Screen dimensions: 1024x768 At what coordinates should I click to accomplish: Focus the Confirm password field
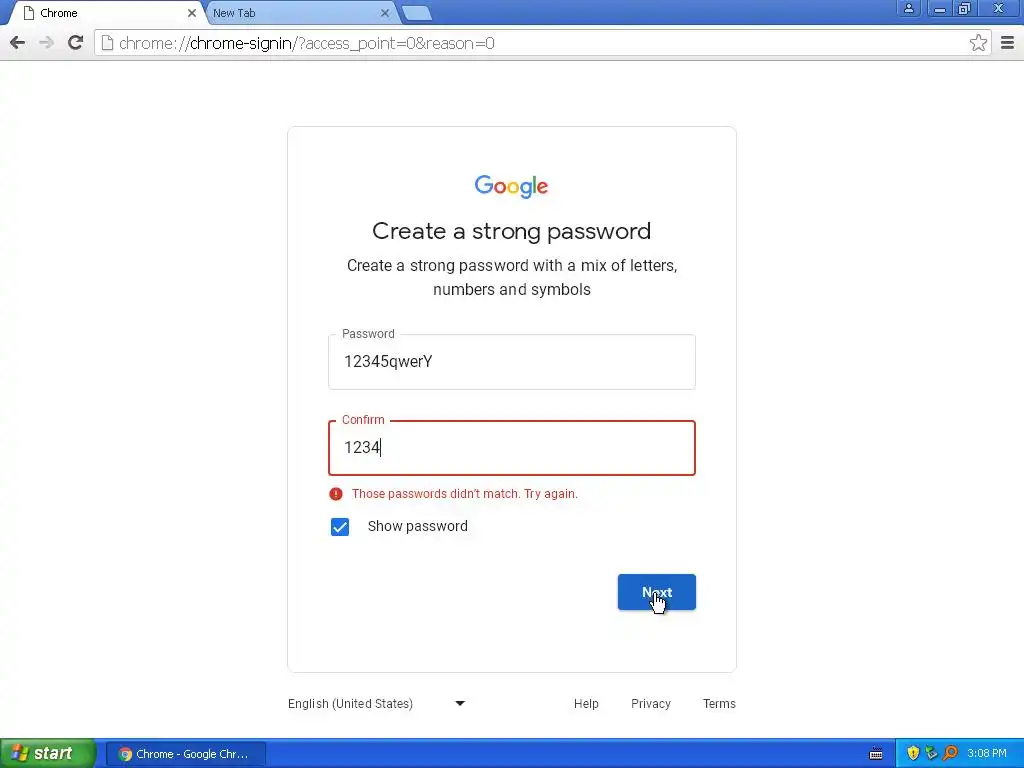click(x=512, y=448)
